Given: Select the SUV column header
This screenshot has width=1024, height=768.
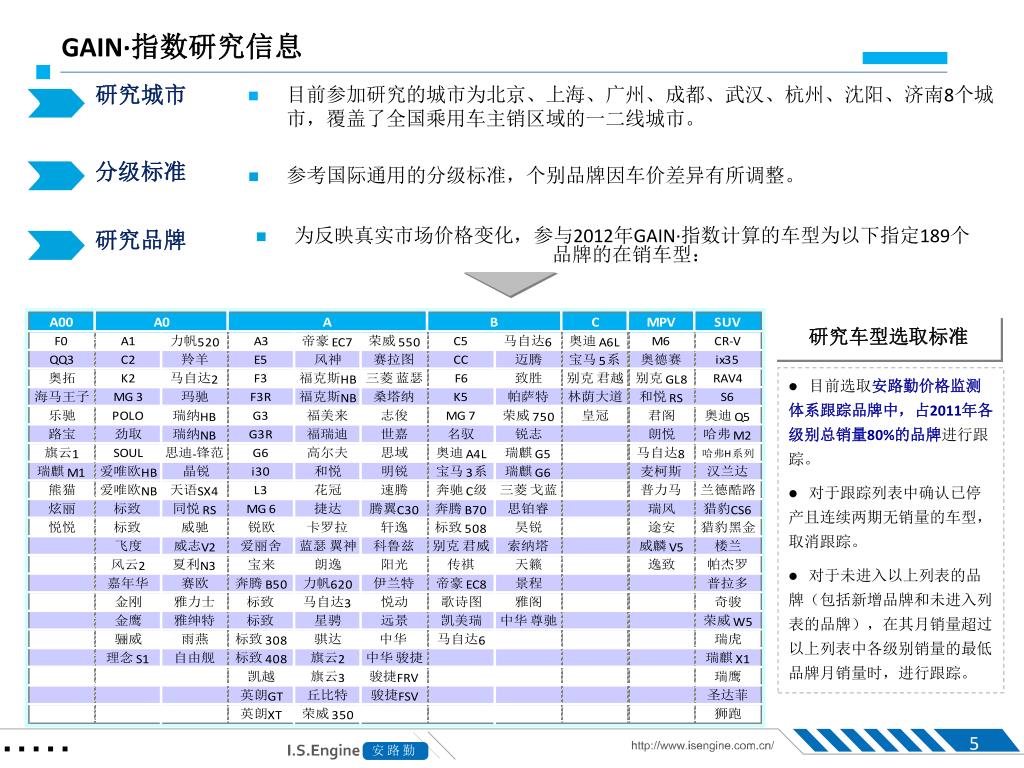Looking at the screenshot, I should tap(728, 321).
